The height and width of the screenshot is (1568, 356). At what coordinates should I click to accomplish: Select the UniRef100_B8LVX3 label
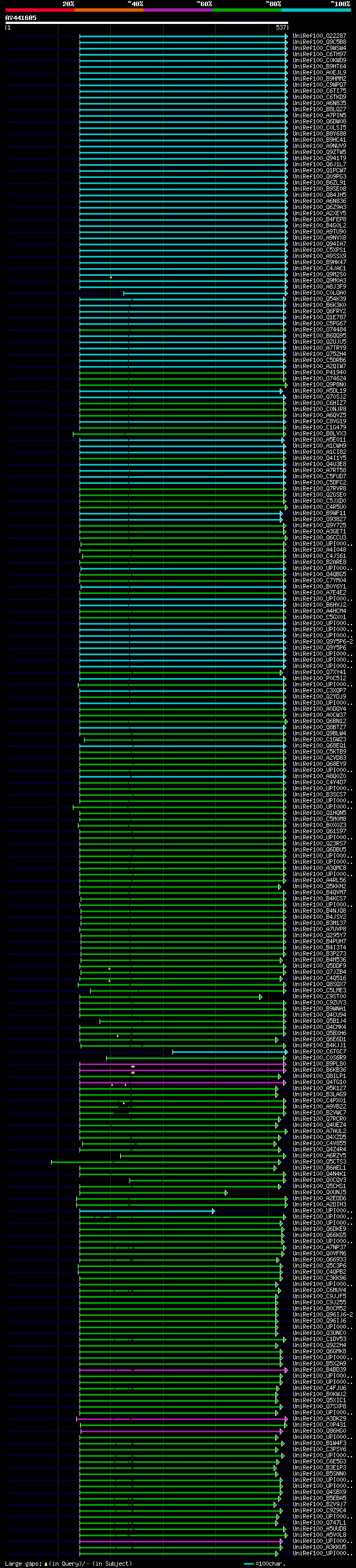pyautogui.click(x=319, y=433)
